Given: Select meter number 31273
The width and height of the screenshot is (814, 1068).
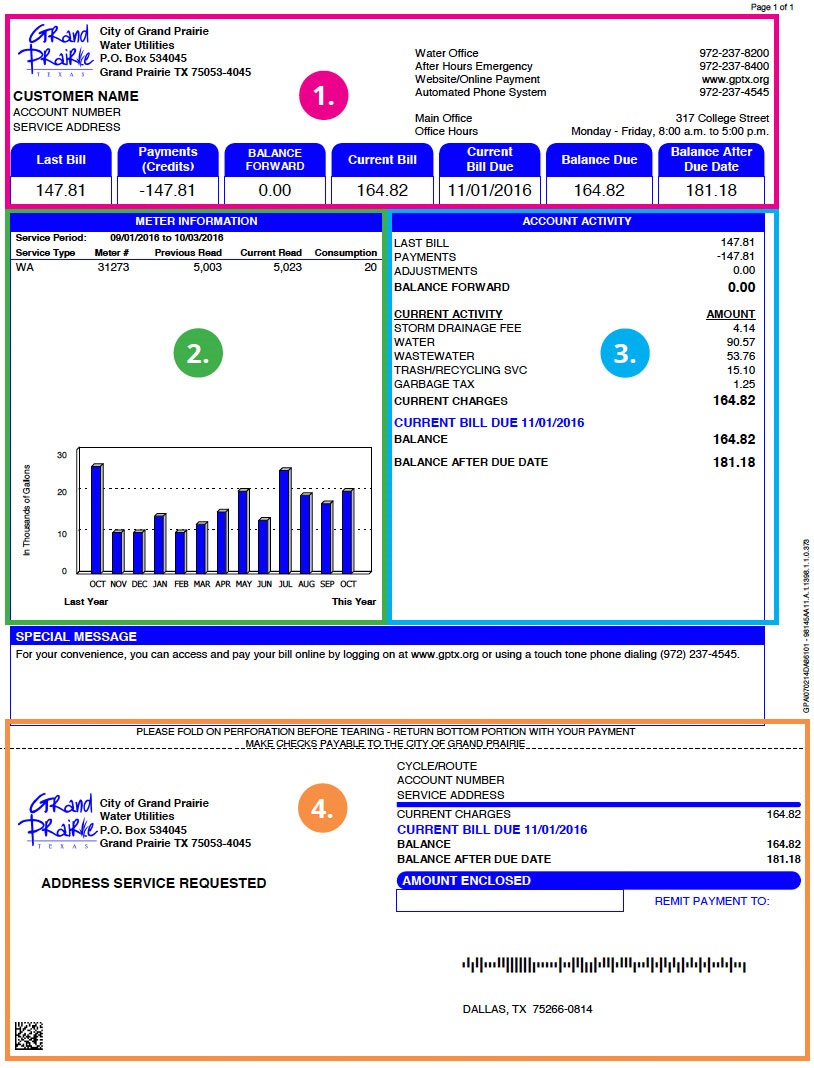Looking at the screenshot, I should coord(113,267).
